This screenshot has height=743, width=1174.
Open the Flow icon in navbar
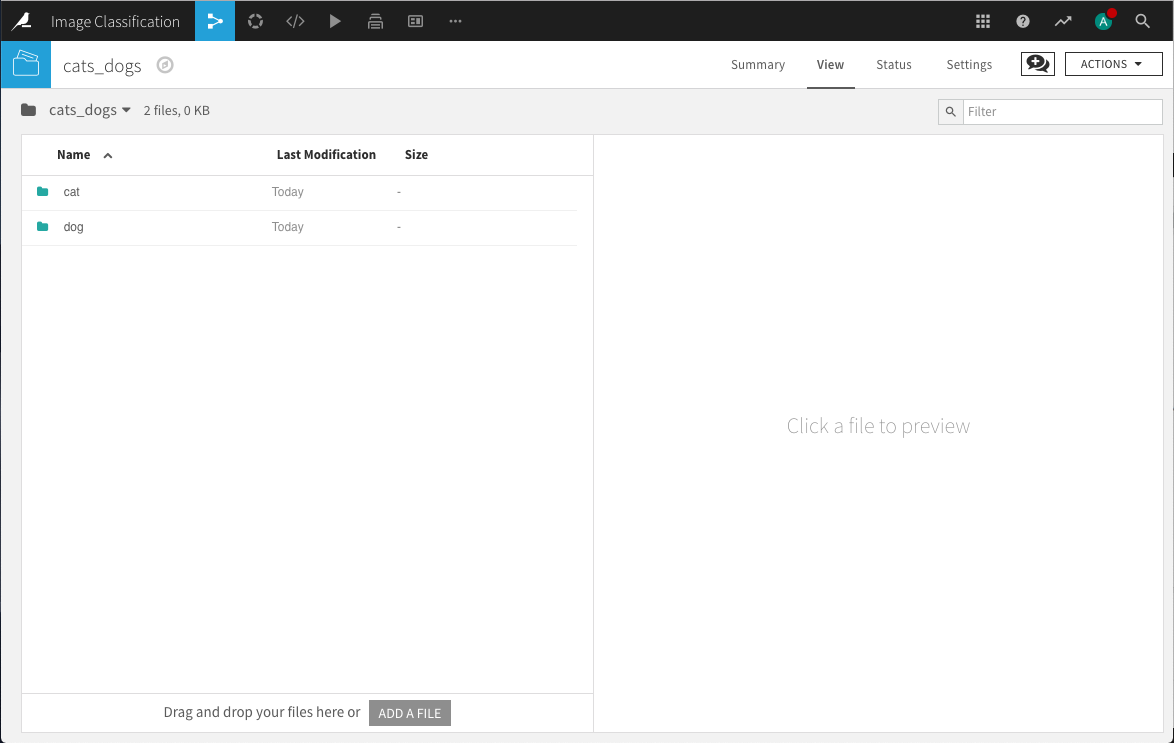tap(215, 21)
